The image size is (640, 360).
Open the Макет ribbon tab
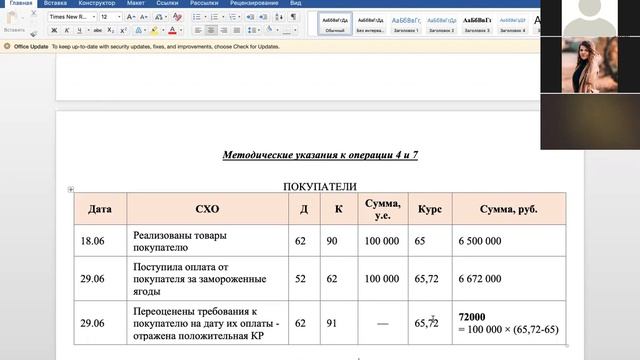coord(136,3)
